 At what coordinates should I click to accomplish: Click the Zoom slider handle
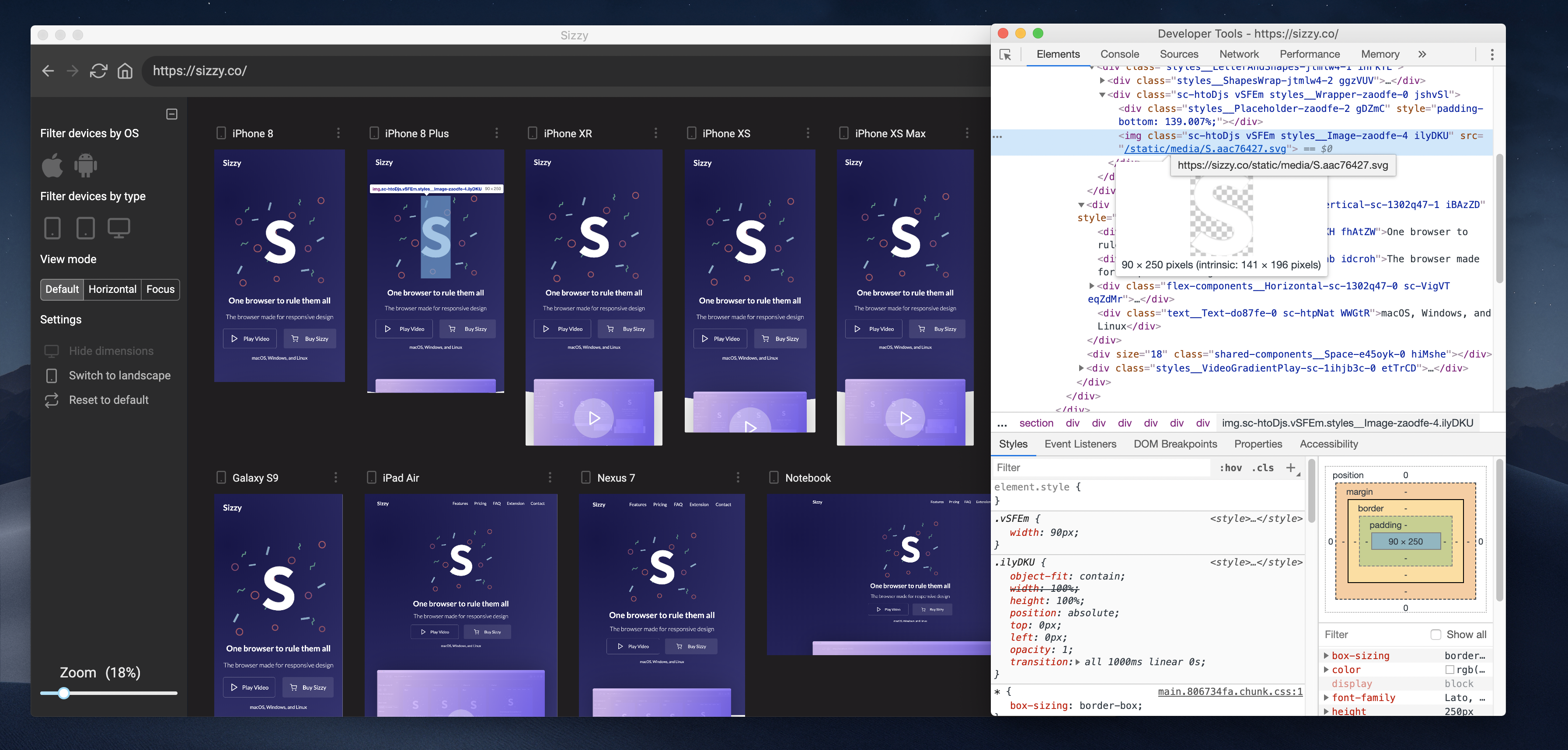tap(64, 693)
